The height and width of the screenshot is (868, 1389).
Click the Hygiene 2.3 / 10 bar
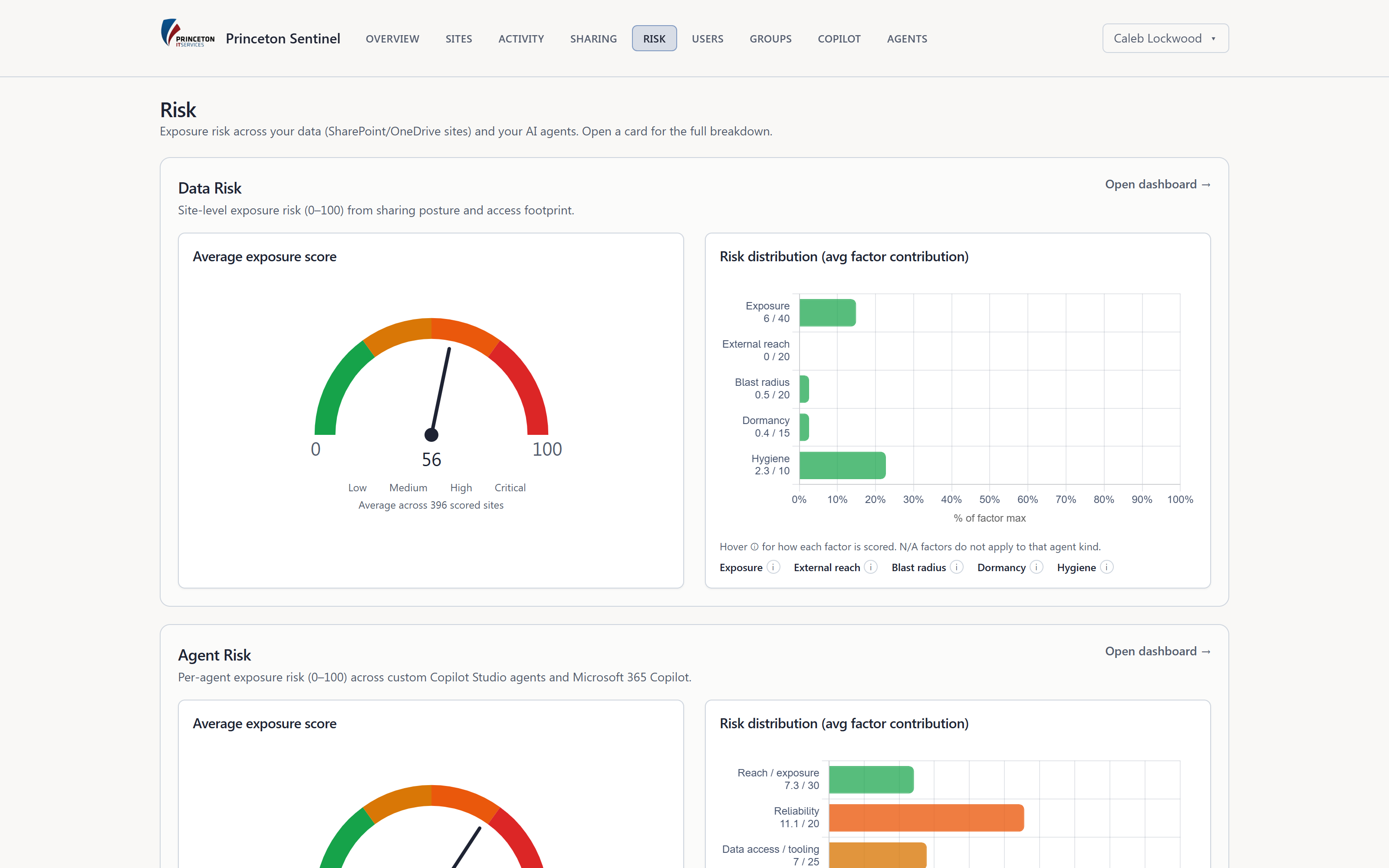(x=842, y=465)
